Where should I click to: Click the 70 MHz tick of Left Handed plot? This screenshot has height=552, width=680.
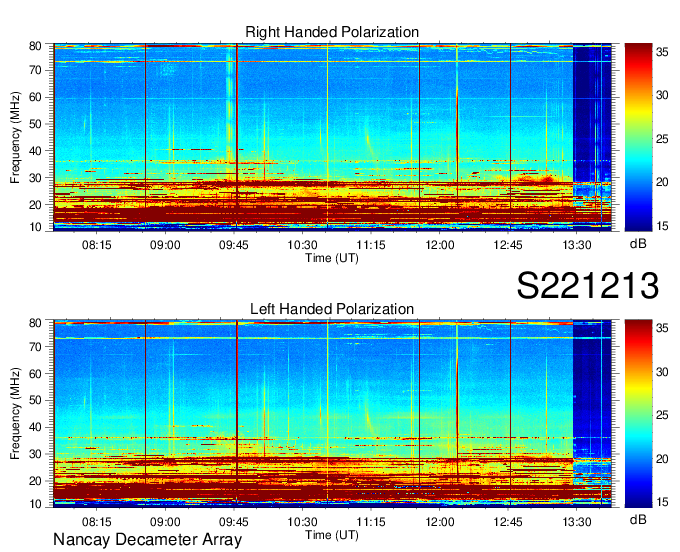coord(35,346)
